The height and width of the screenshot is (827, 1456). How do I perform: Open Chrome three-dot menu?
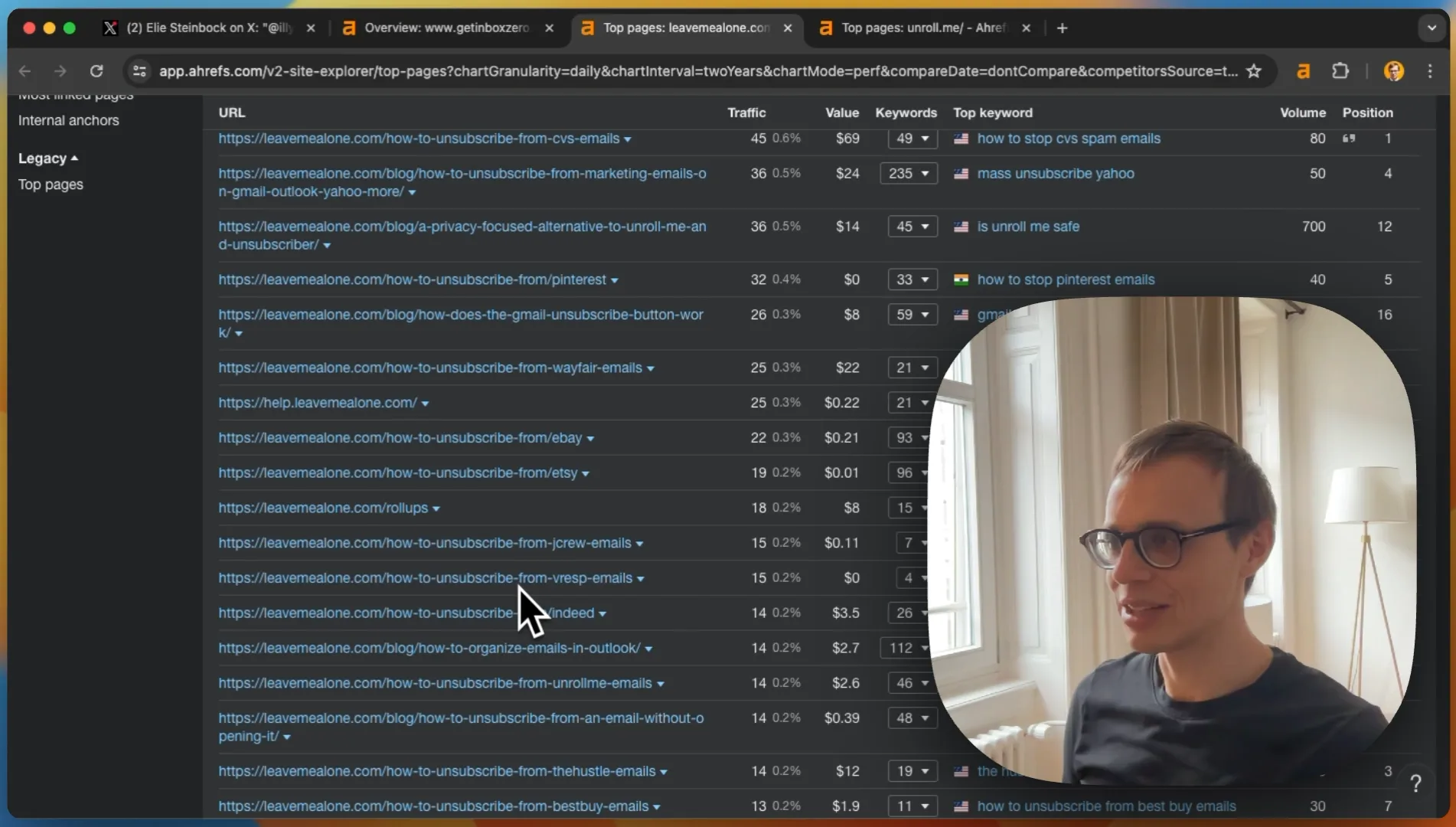pos(1430,71)
